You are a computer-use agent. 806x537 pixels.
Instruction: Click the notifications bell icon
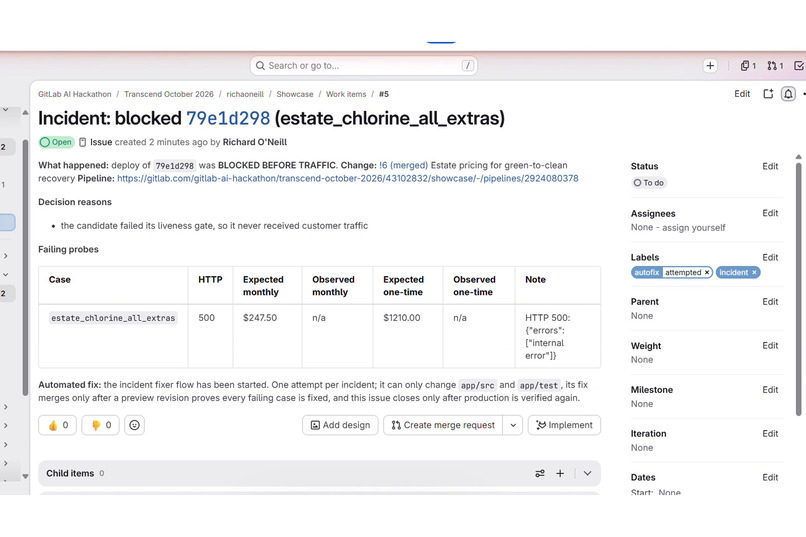[x=788, y=94]
